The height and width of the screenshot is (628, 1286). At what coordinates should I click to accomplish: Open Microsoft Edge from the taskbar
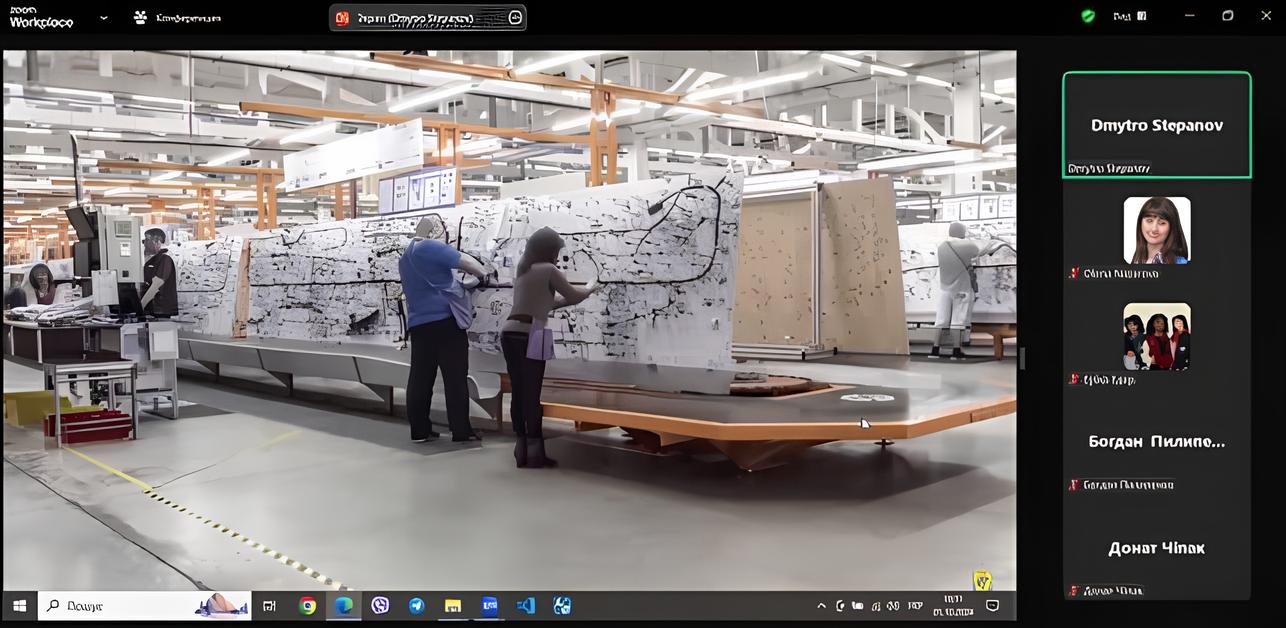pyautogui.click(x=343, y=605)
